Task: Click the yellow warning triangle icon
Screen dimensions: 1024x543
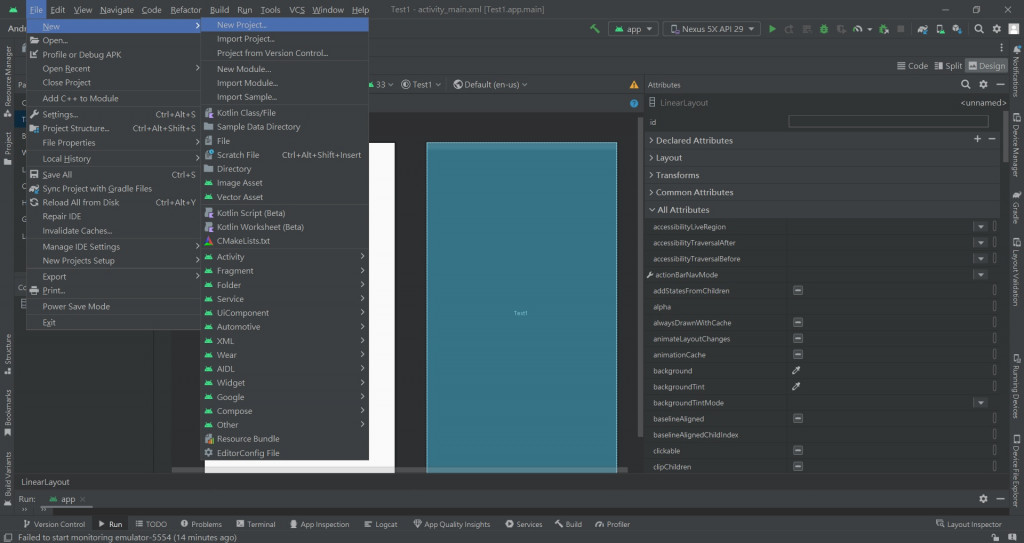Action: point(633,84)
